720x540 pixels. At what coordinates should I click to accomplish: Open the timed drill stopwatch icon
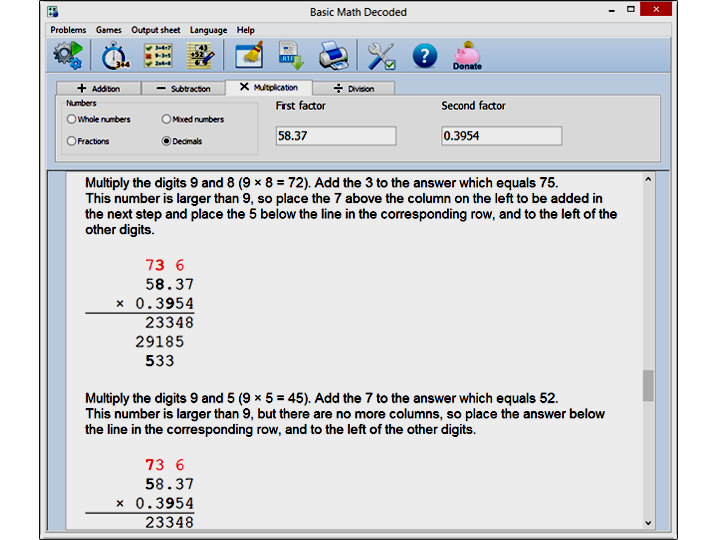point(115,56)
